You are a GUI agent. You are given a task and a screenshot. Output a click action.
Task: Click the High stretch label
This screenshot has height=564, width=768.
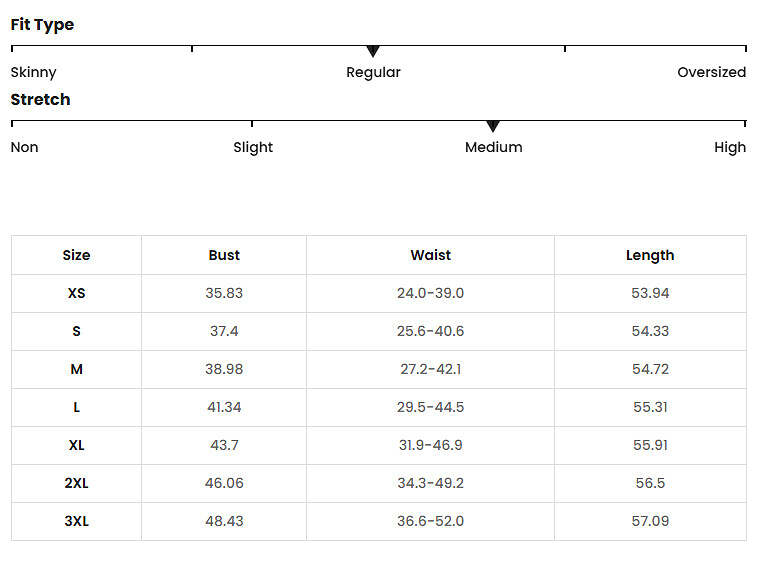coord(730,147)
